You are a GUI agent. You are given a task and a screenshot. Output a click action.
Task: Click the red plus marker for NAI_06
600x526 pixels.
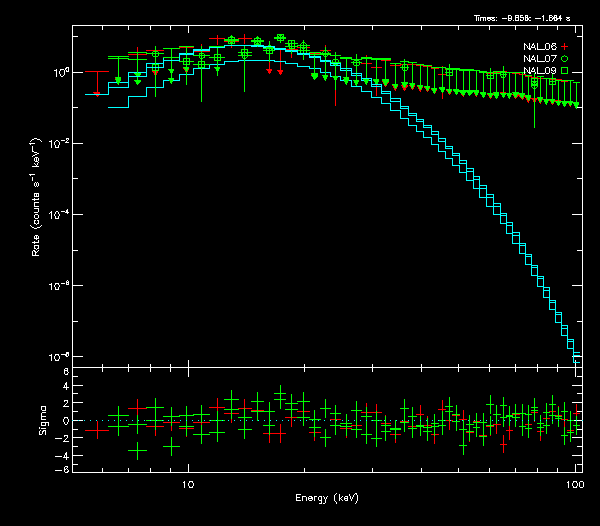tap(565, 47)
